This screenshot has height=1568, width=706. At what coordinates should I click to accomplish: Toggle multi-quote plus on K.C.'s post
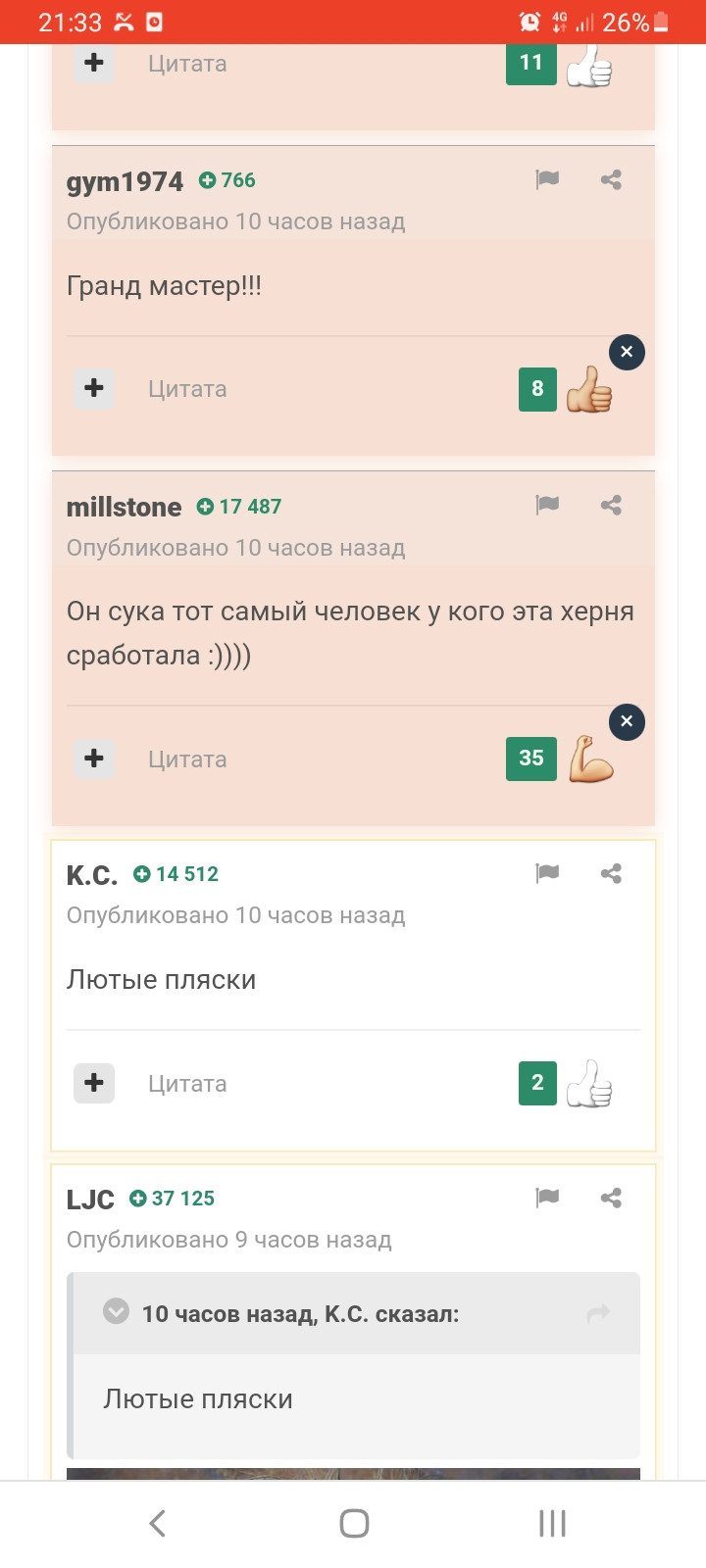tap(94, 1083)
